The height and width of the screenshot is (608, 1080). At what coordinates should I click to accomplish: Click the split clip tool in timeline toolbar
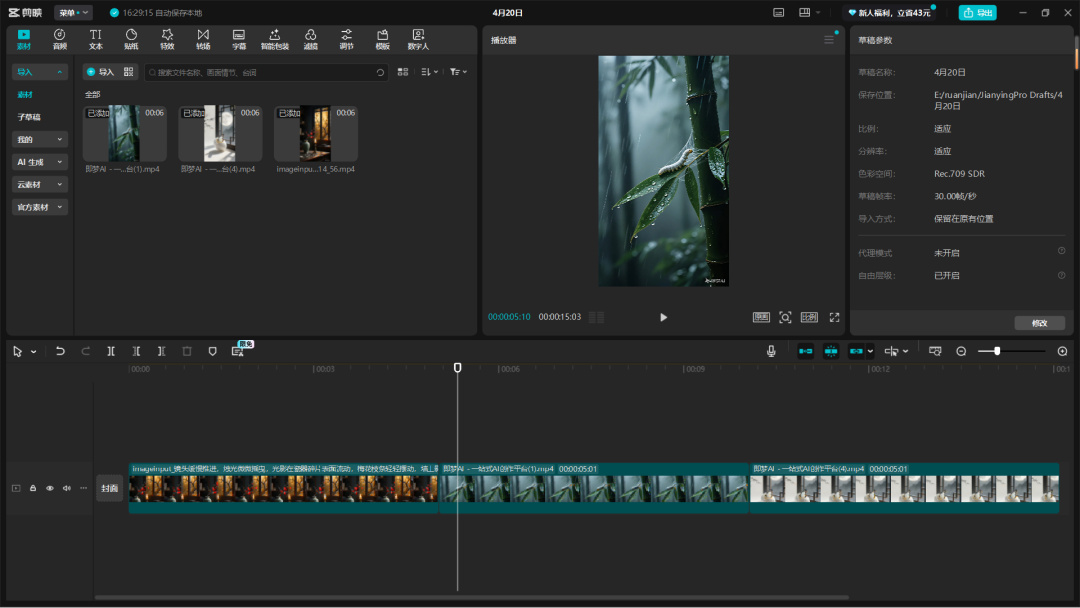point(111,351)
